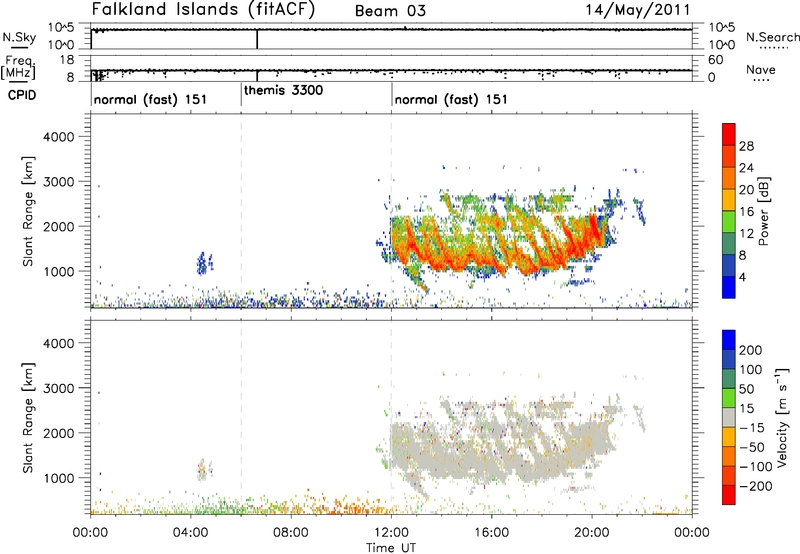
Task: Click the "60" Nave axis tick
Action: point(715,60)
